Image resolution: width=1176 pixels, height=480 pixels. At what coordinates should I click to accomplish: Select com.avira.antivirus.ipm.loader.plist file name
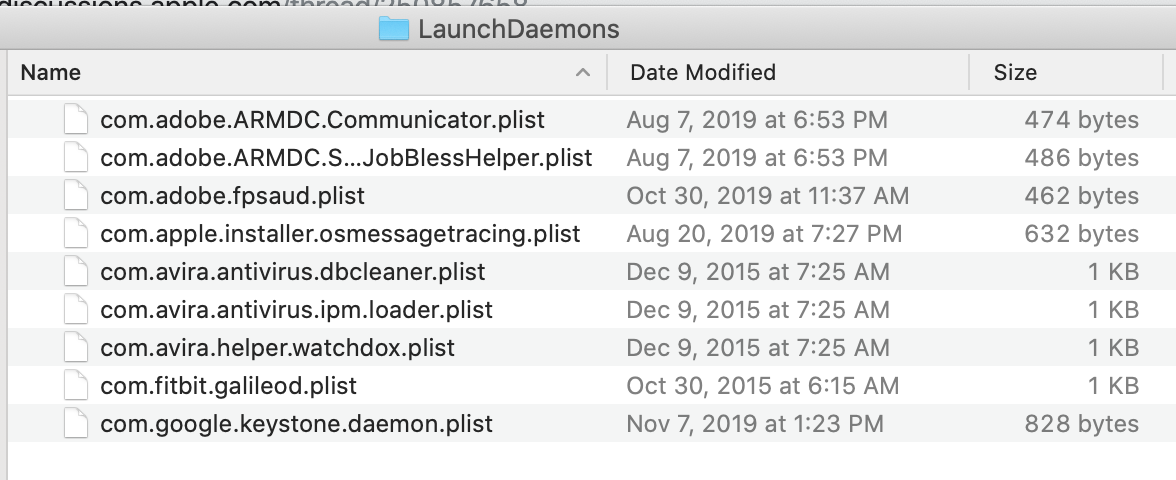296,310
